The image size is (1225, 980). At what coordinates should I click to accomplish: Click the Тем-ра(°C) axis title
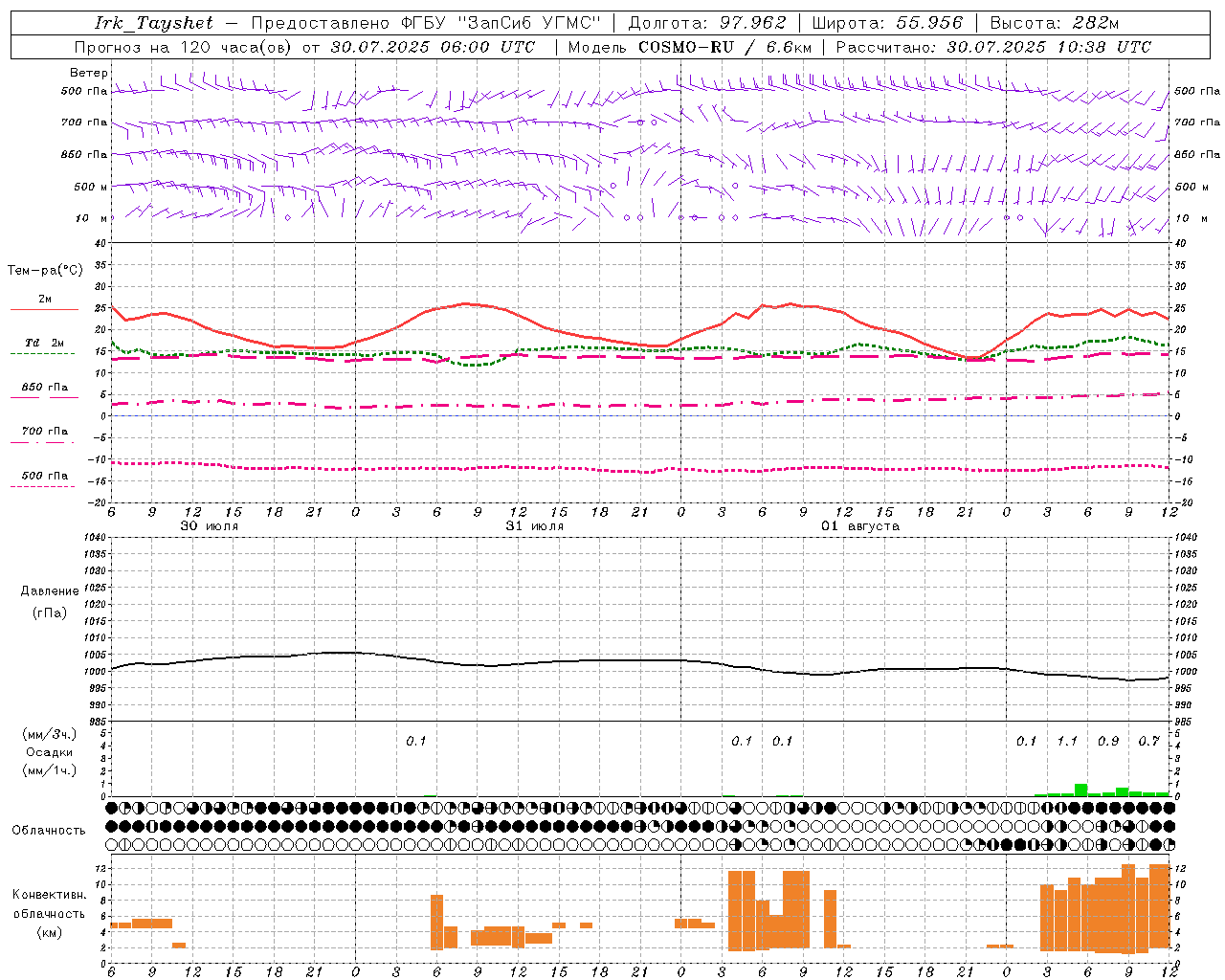(45, 271)
